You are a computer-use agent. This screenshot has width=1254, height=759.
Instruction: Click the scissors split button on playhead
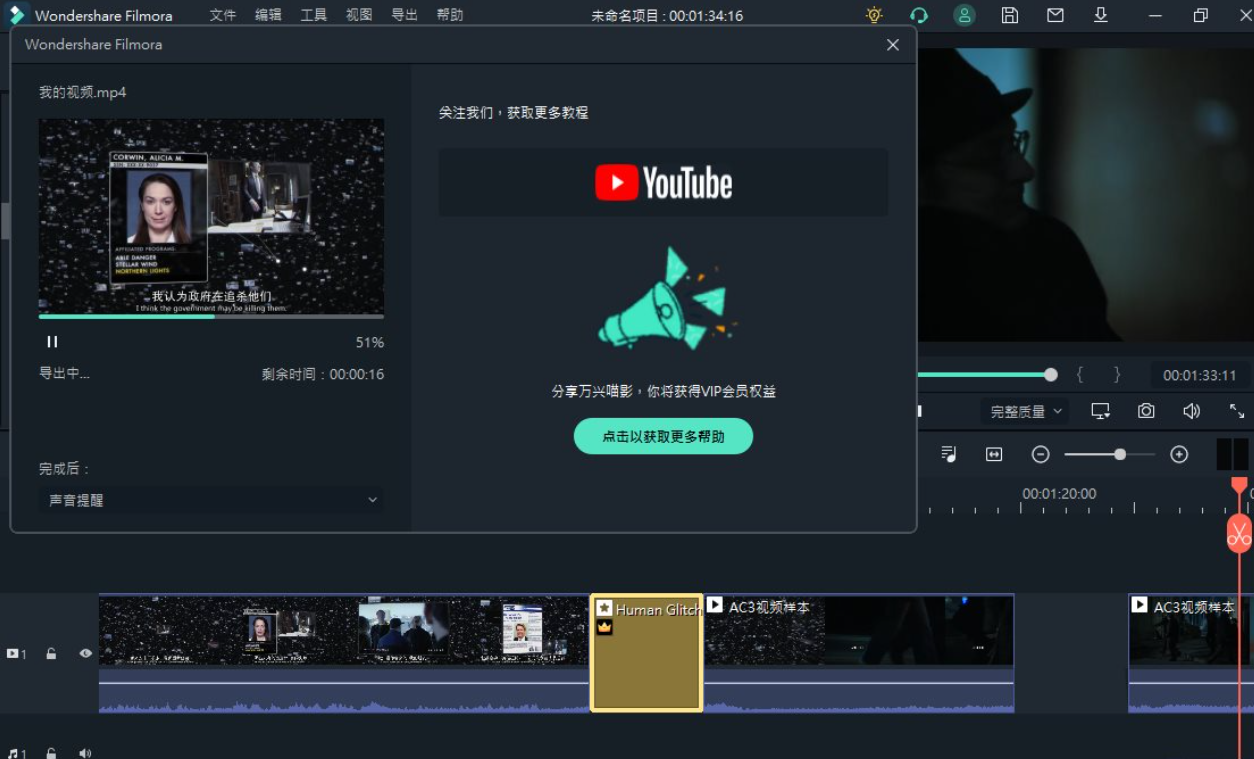click(1239, 533)
